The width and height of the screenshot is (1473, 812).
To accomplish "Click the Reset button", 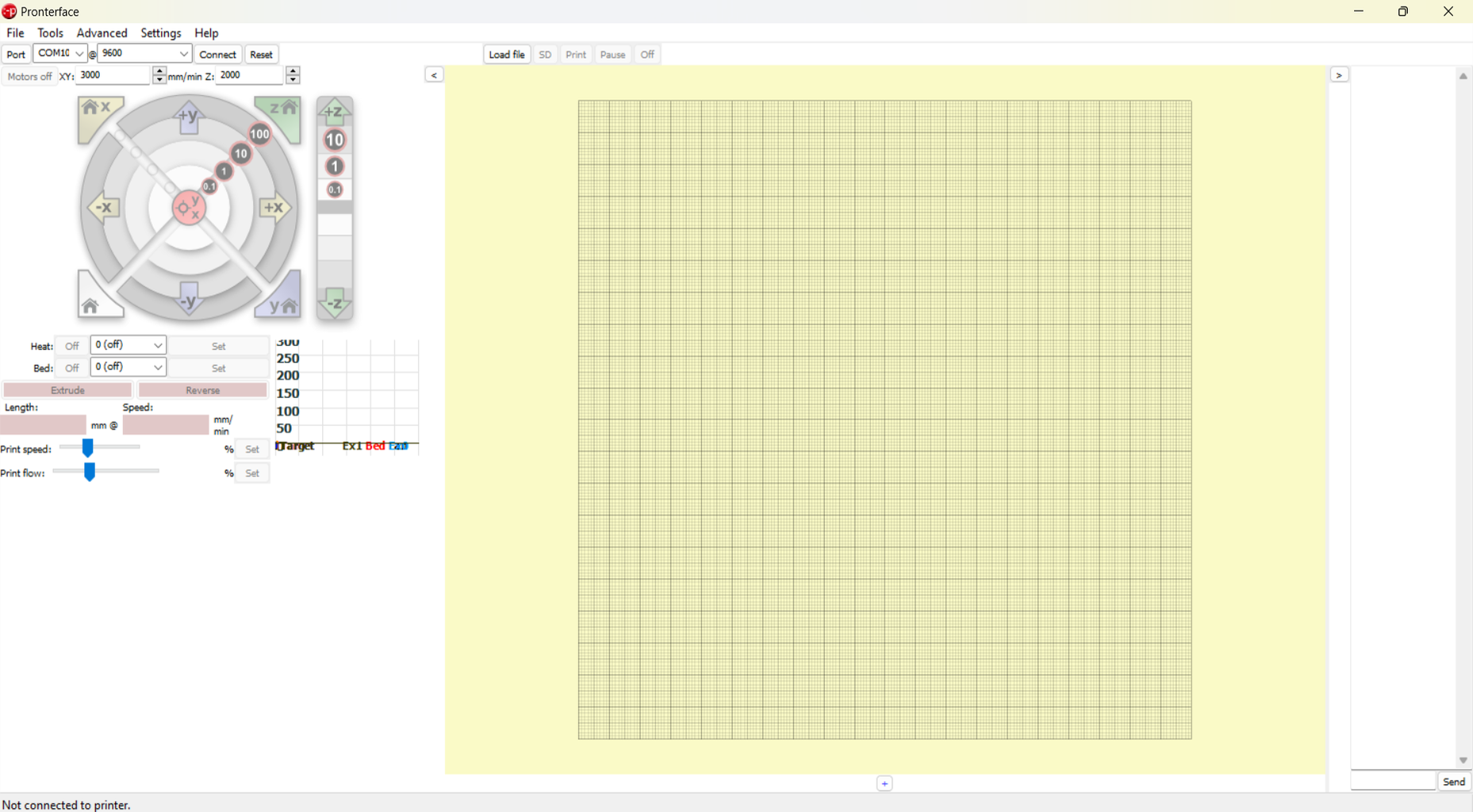I will (x=261, y=54).
